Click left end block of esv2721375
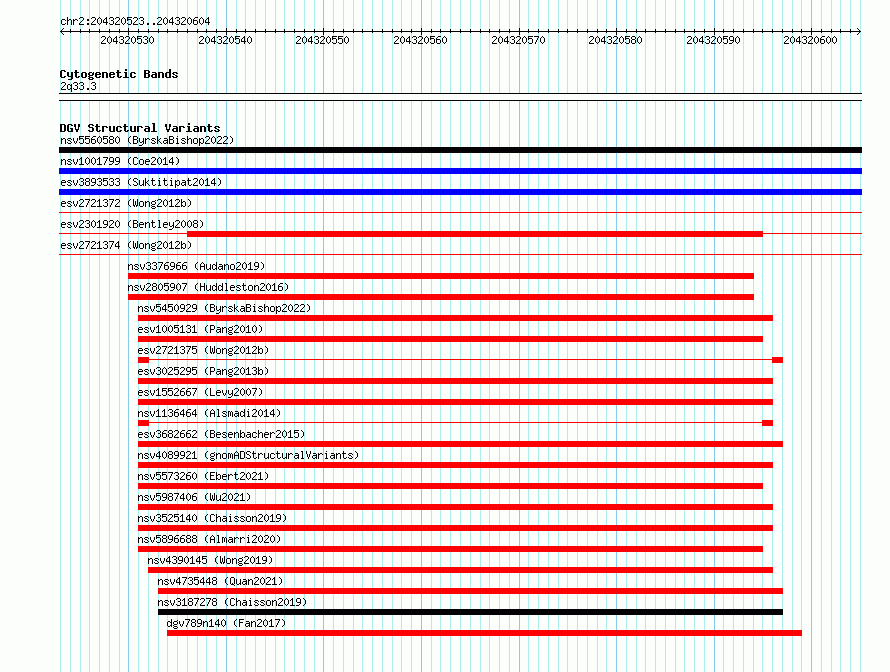The height and width of the screenshot is (672, 890). [143, 360]
